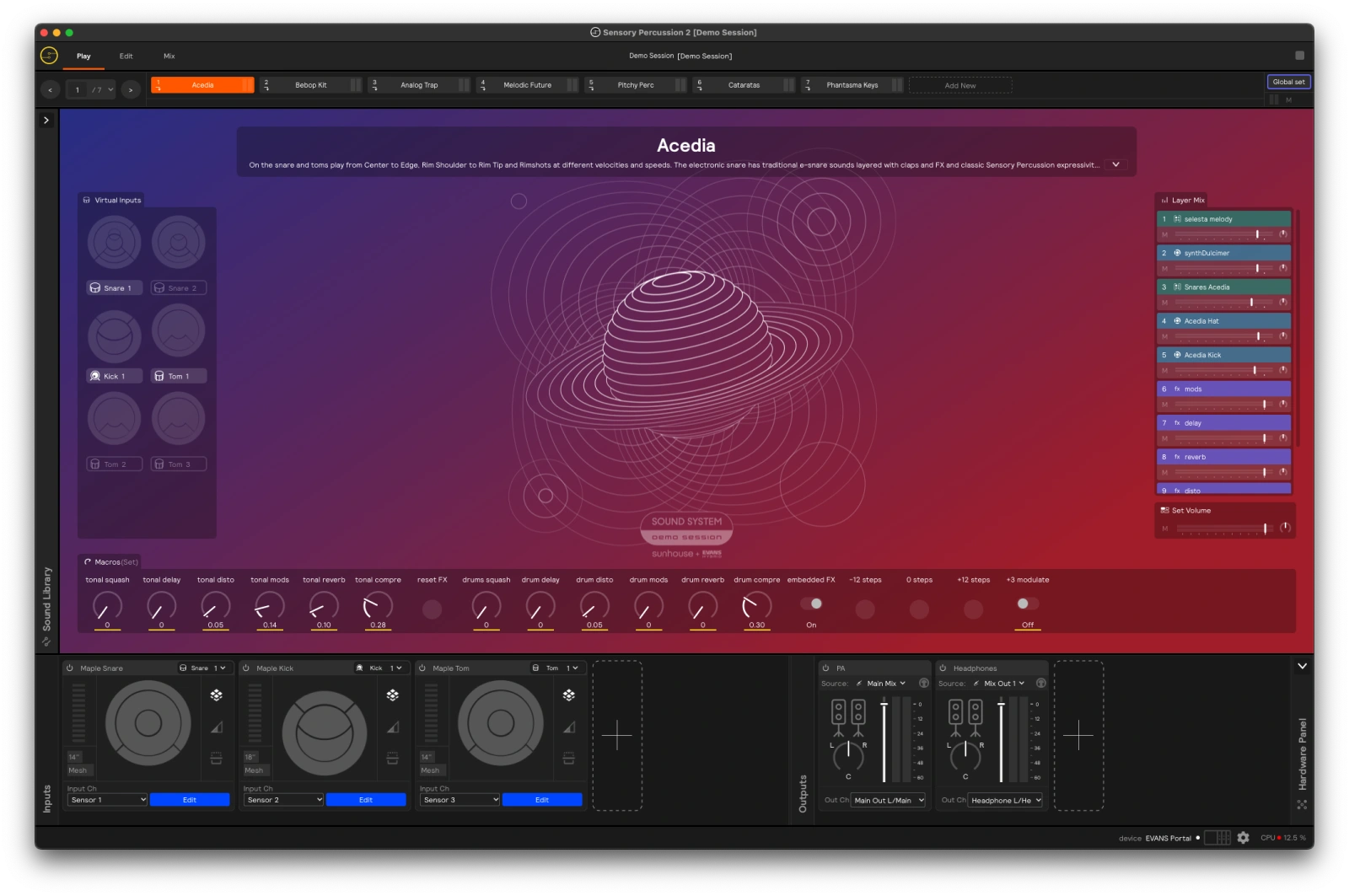Open Sensor 2 input channel dropdown
The width and height of the screenshot is (1349, 896).
pyautogui.click(x=284, y=800)
